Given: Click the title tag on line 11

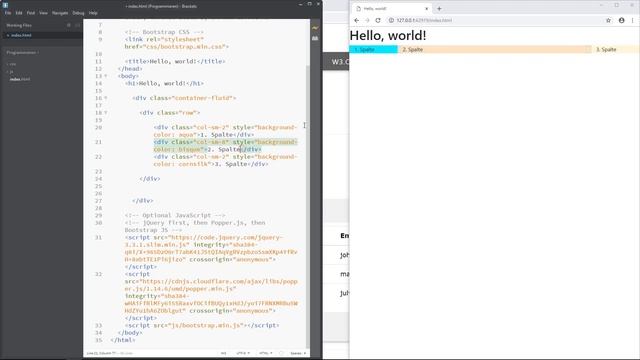Looking at the screenshot, I should point(175,61).
